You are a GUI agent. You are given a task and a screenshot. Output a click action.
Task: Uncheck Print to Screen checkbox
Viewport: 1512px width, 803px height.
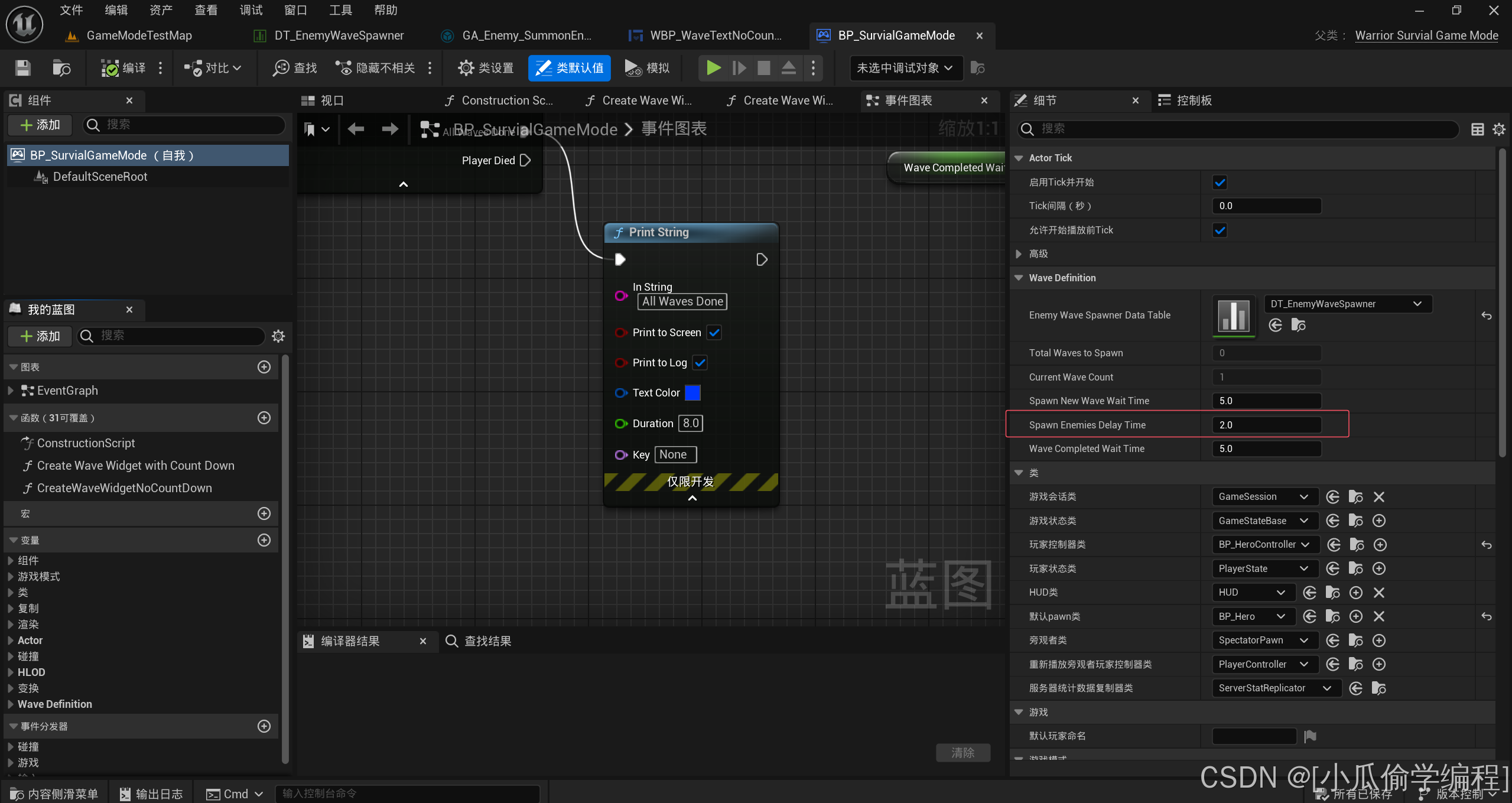click(x=714, y=333)
